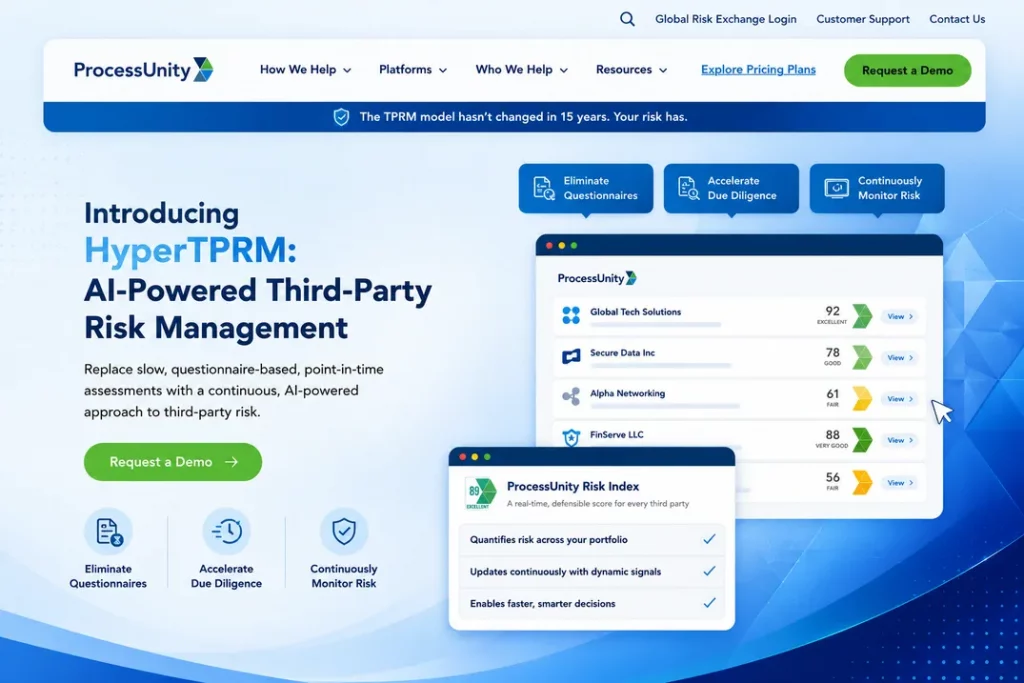Click View button for Global Tech Solutions
The width and height of the screenshot is (1024, 683).
[x=899, y=317]
